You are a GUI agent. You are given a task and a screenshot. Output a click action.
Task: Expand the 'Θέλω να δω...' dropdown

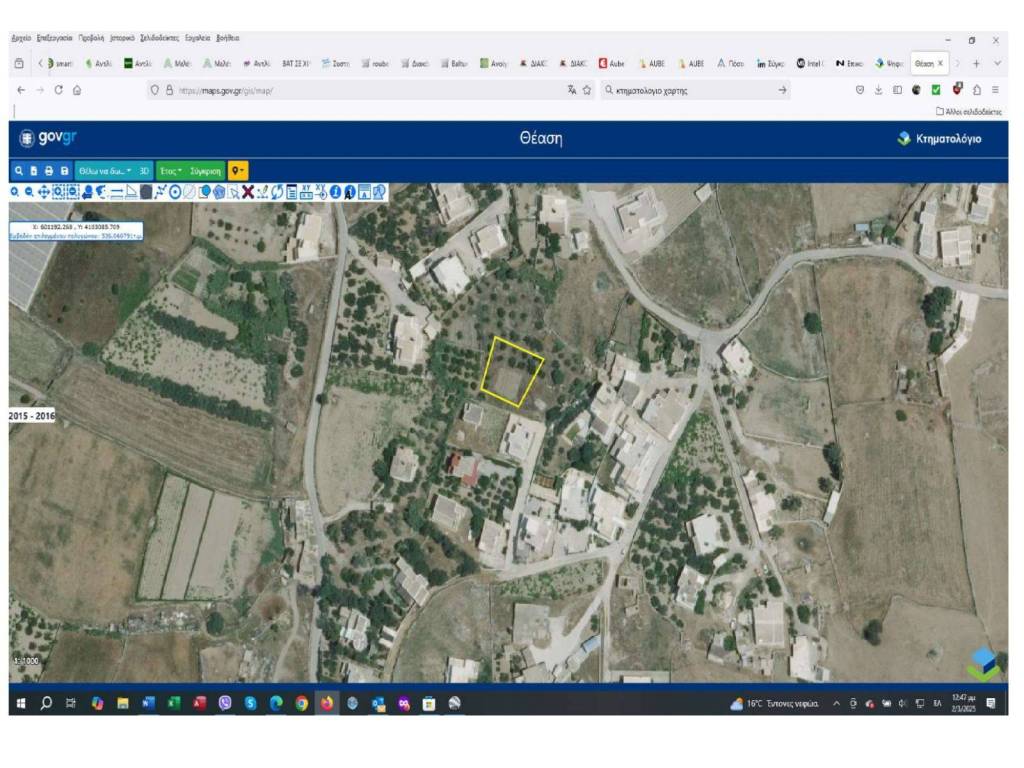(104, 171)
